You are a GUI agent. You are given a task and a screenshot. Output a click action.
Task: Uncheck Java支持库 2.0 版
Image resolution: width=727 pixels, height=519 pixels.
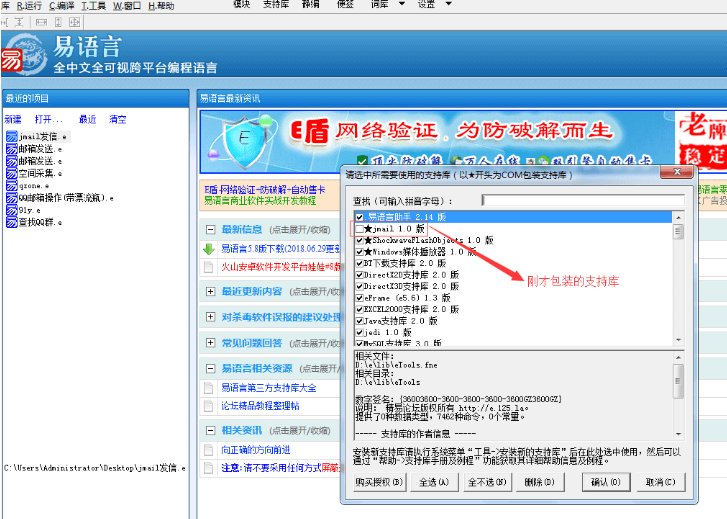(x=359, y=320)
